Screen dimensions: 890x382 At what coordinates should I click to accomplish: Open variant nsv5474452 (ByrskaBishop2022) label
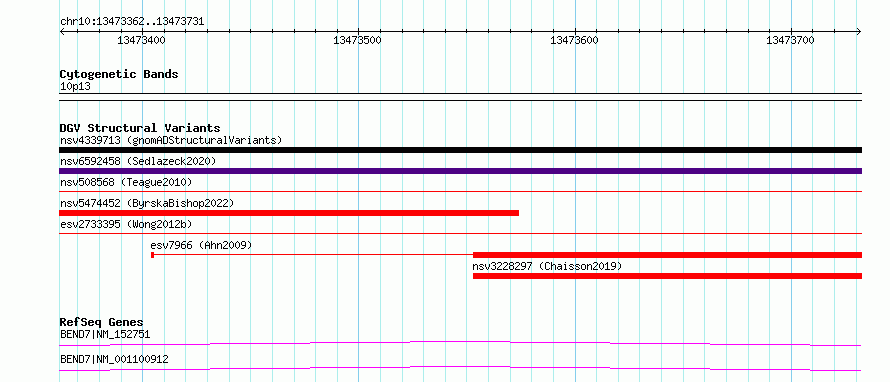146,203
